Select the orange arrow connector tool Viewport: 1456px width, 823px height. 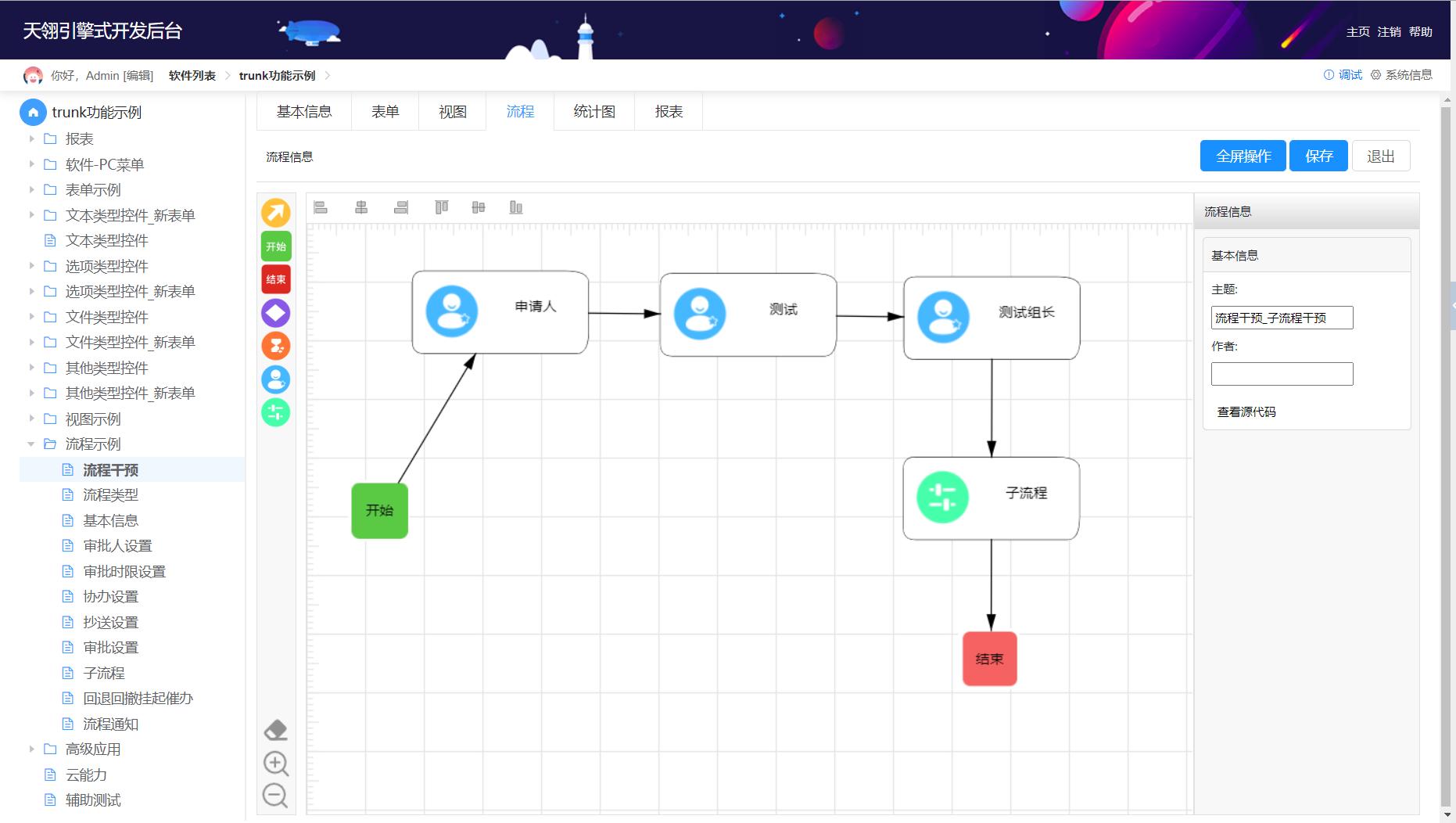[x=275, y=213]
